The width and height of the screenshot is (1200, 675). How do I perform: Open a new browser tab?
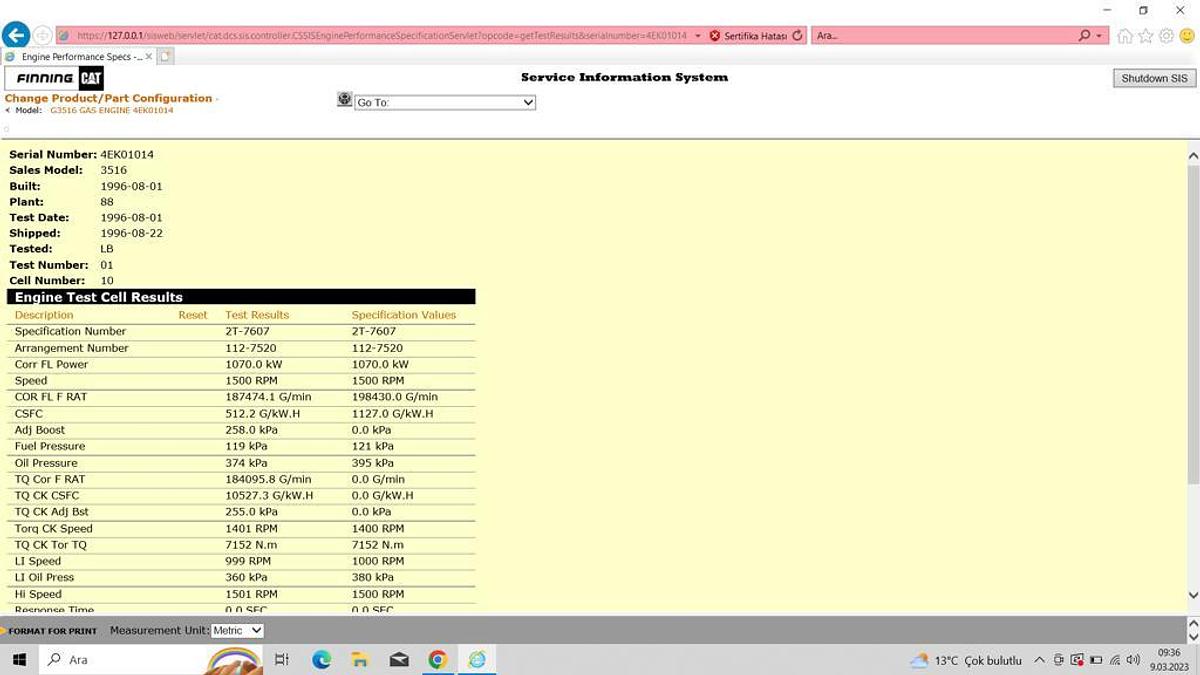[165, 57]
